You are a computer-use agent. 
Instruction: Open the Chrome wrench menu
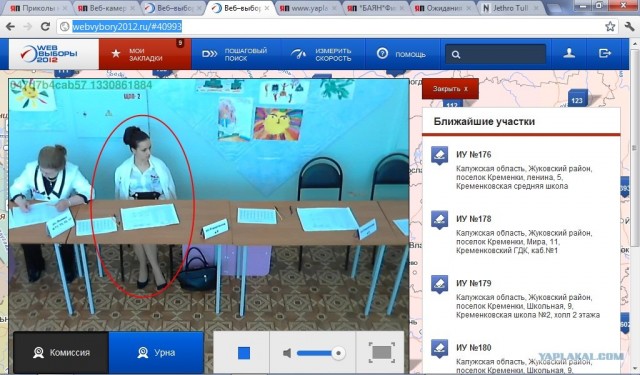click(629, 27)
